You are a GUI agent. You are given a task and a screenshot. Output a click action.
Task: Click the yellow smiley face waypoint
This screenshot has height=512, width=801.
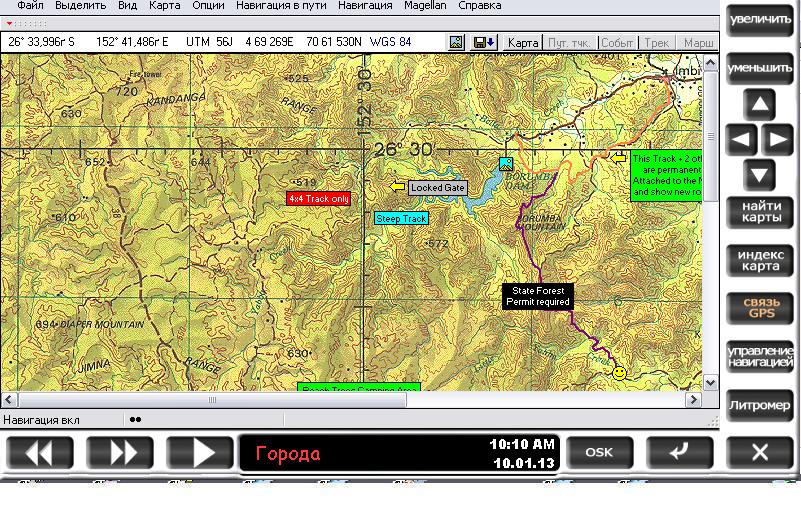coord(619,373)
